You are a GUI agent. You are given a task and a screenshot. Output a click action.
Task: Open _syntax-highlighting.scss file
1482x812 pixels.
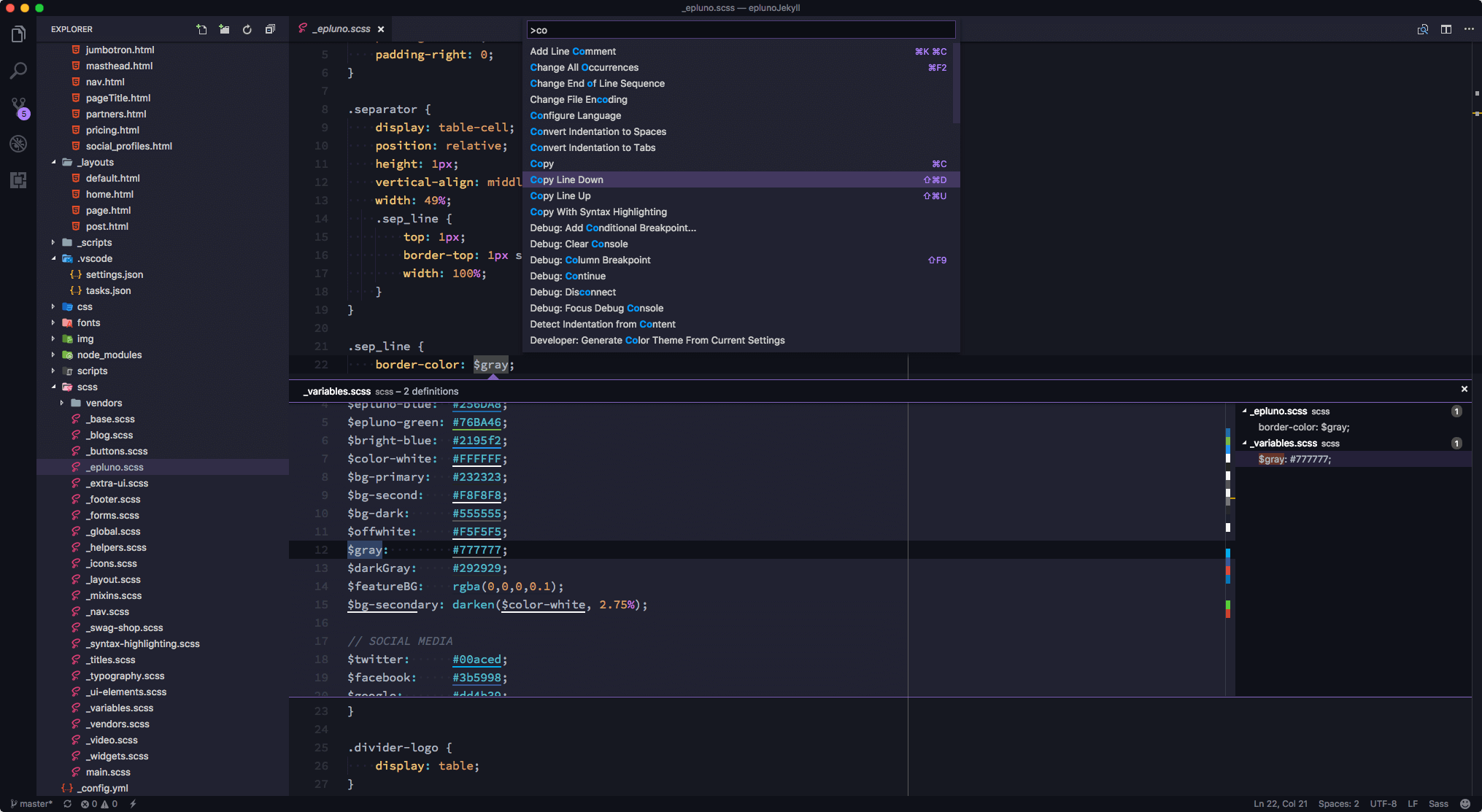click(143, 643)
